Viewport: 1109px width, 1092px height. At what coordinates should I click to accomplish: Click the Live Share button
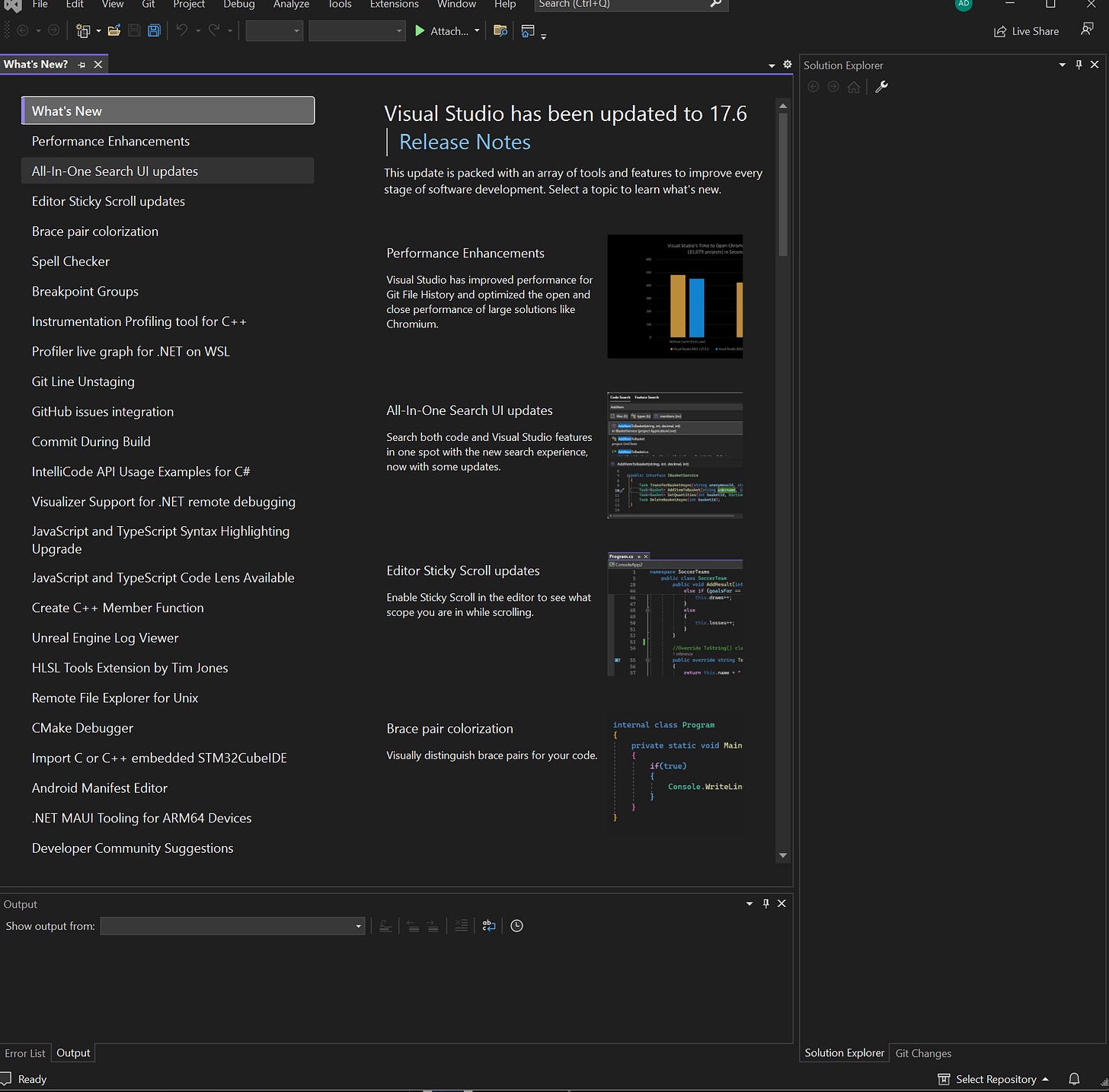(1026, 31)
